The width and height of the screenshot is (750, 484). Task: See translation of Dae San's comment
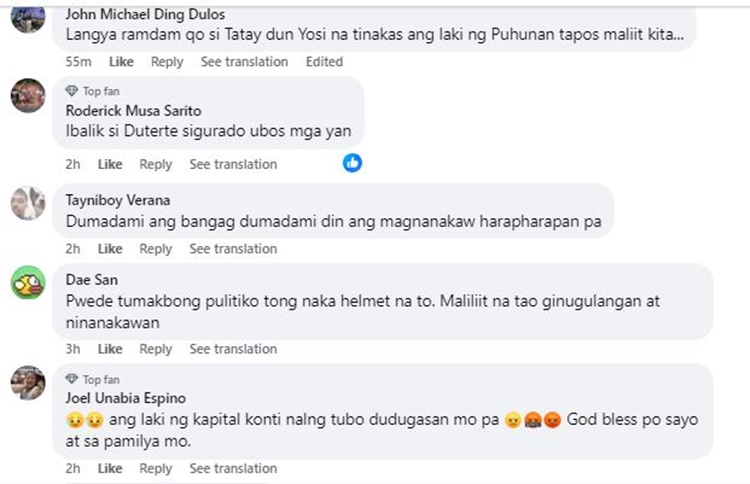click(233, 349)
